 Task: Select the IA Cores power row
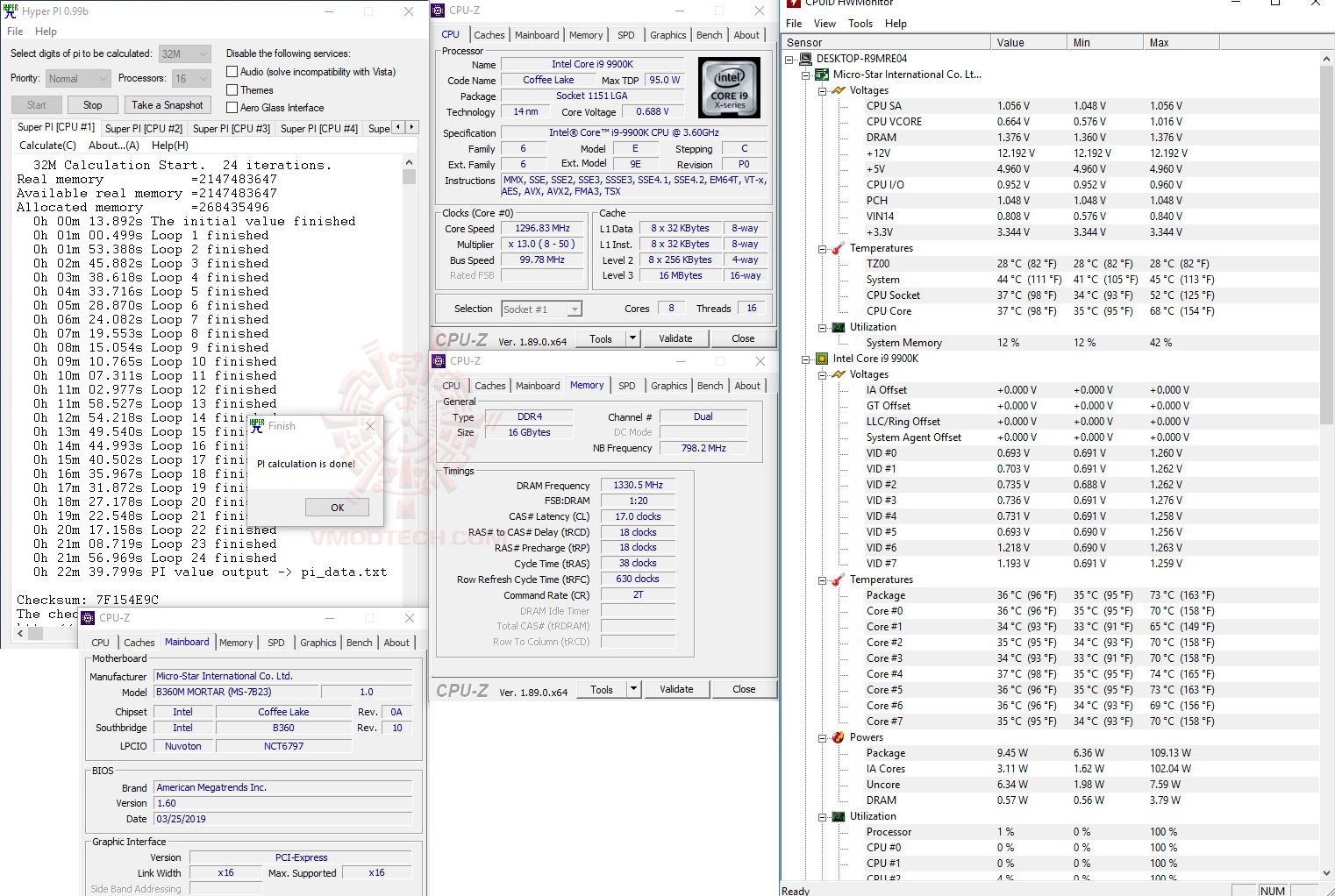click(x=1050, y=769)
